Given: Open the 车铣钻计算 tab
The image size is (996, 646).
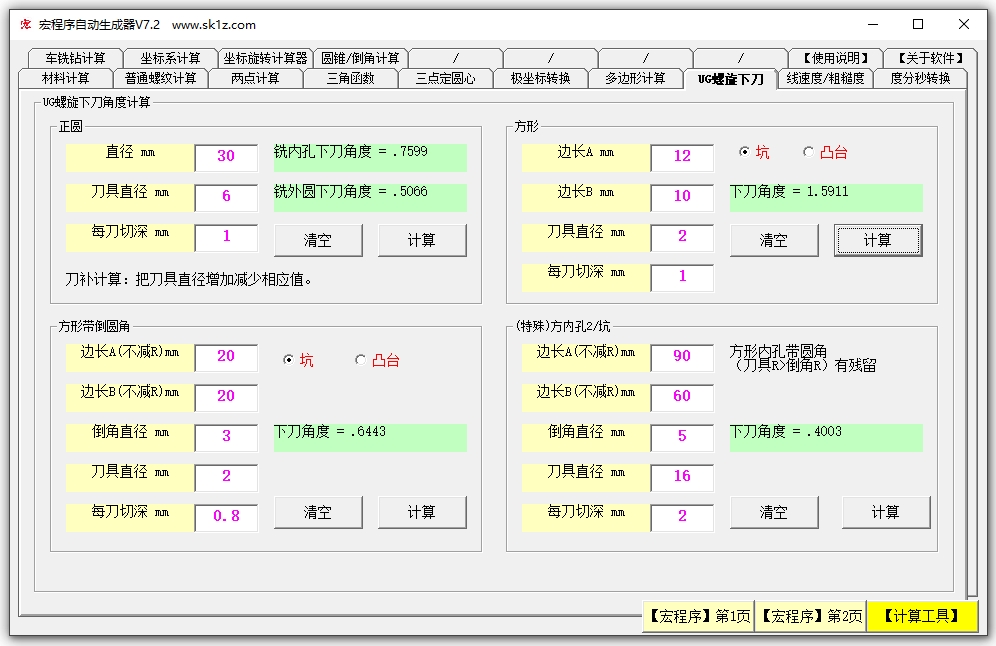Looking at the screenshot, I should click(75, 58).
